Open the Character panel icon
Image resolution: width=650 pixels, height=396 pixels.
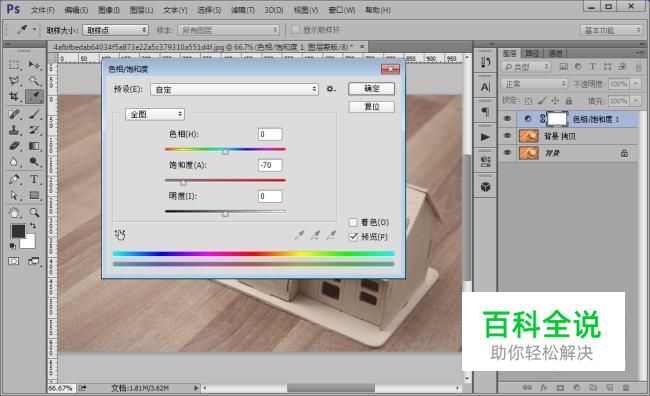point(485,87)
